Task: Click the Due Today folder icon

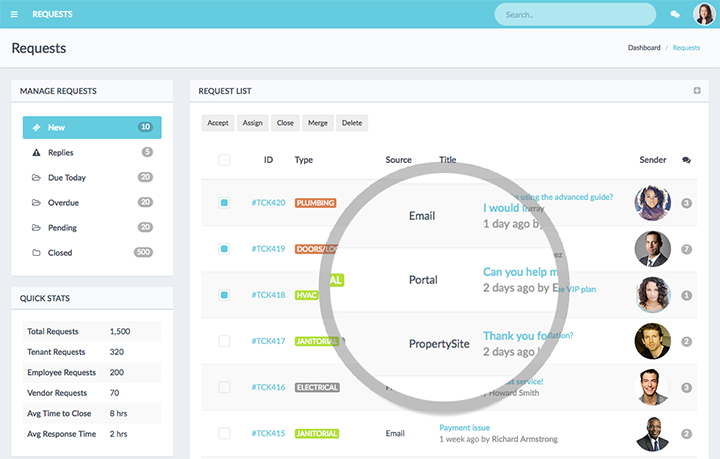Action: [36, 178]
